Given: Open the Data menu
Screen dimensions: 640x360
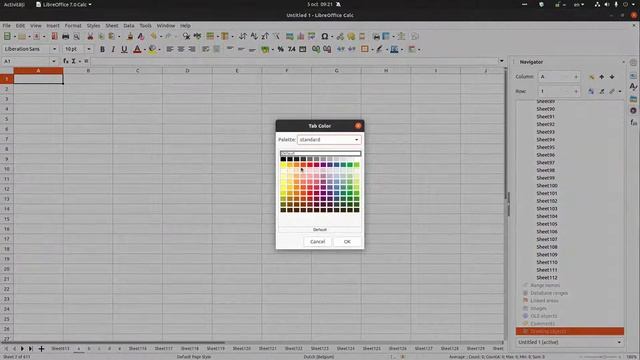Looking at the screenshot, I should click(x=129, y=26).
